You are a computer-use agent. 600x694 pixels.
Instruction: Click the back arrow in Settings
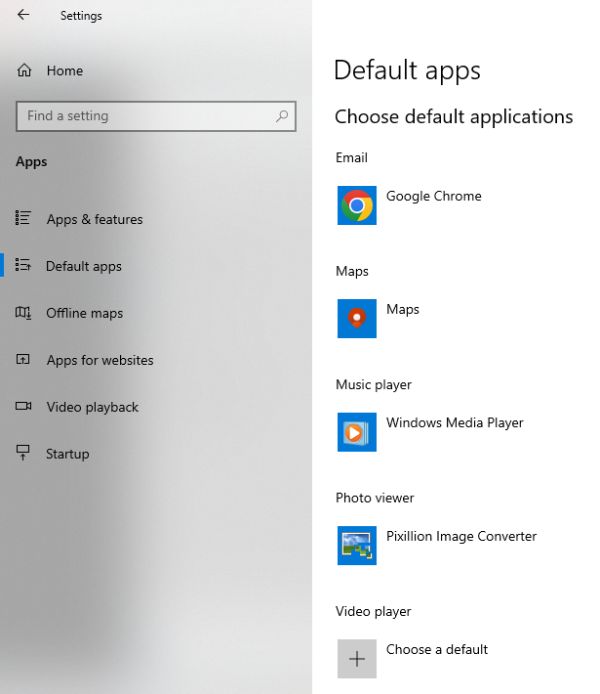point(23,15)
